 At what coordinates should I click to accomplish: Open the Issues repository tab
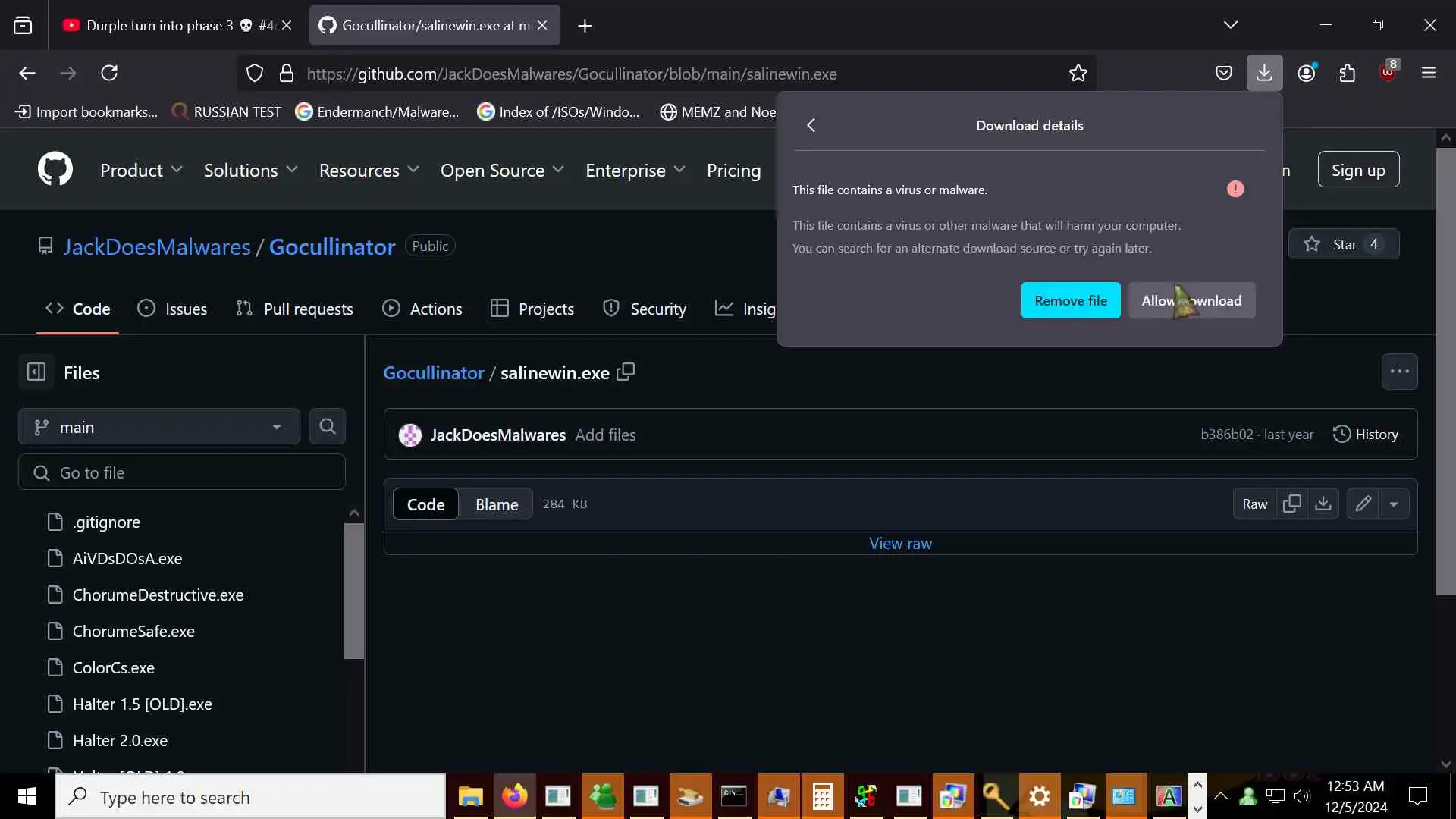(172, 309)
